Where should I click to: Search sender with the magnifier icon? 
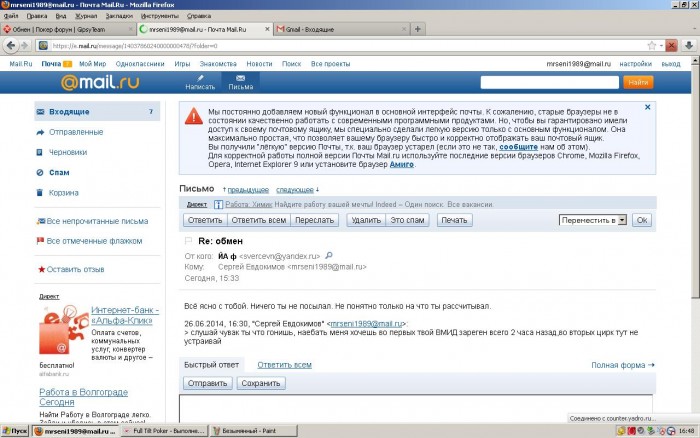coord(329,255)
